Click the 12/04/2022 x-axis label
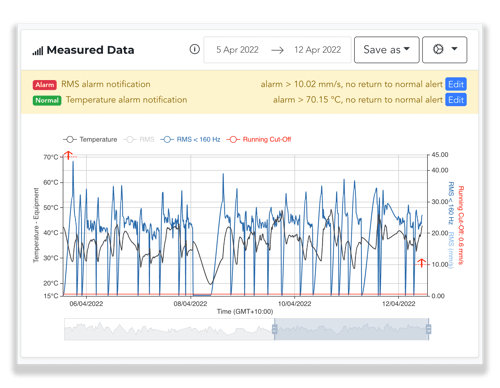Viewport: 500px width, 388px height. point(399,304)
